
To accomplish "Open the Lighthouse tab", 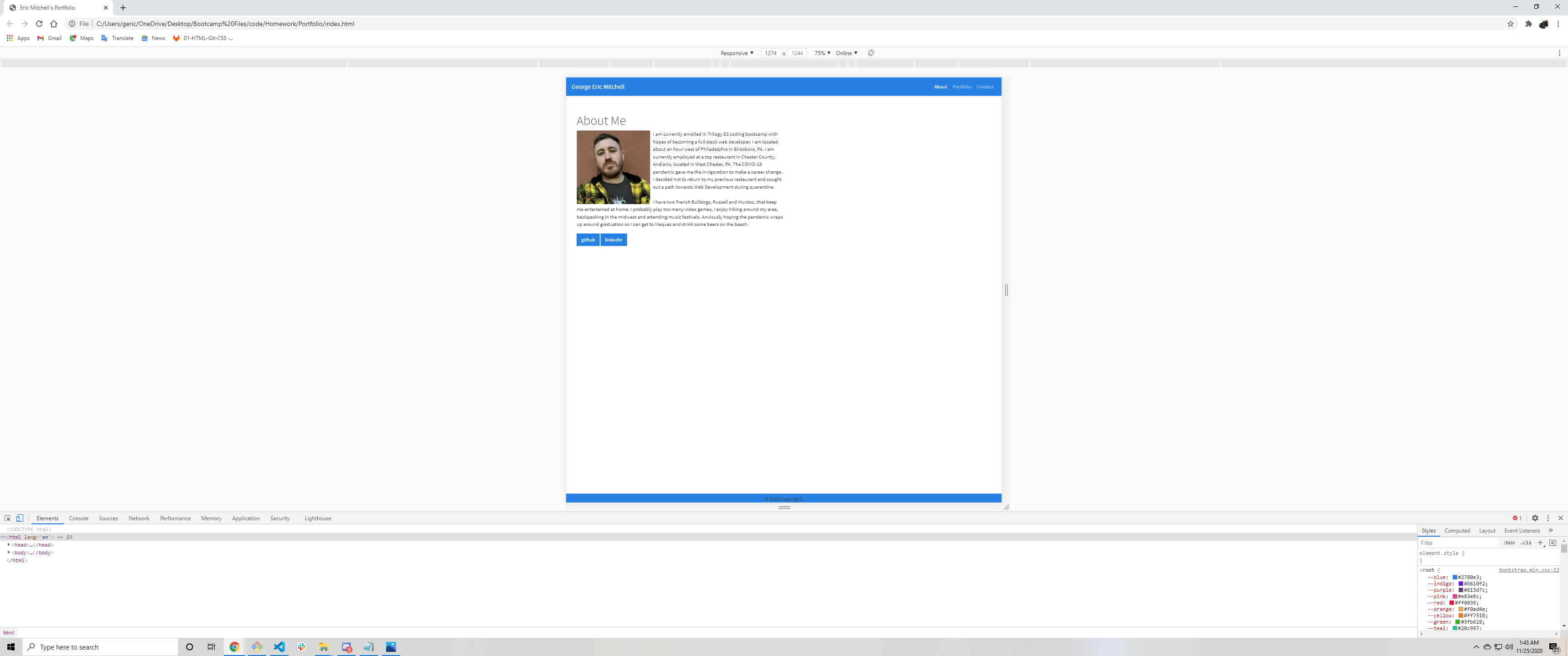I will (318, 518).
